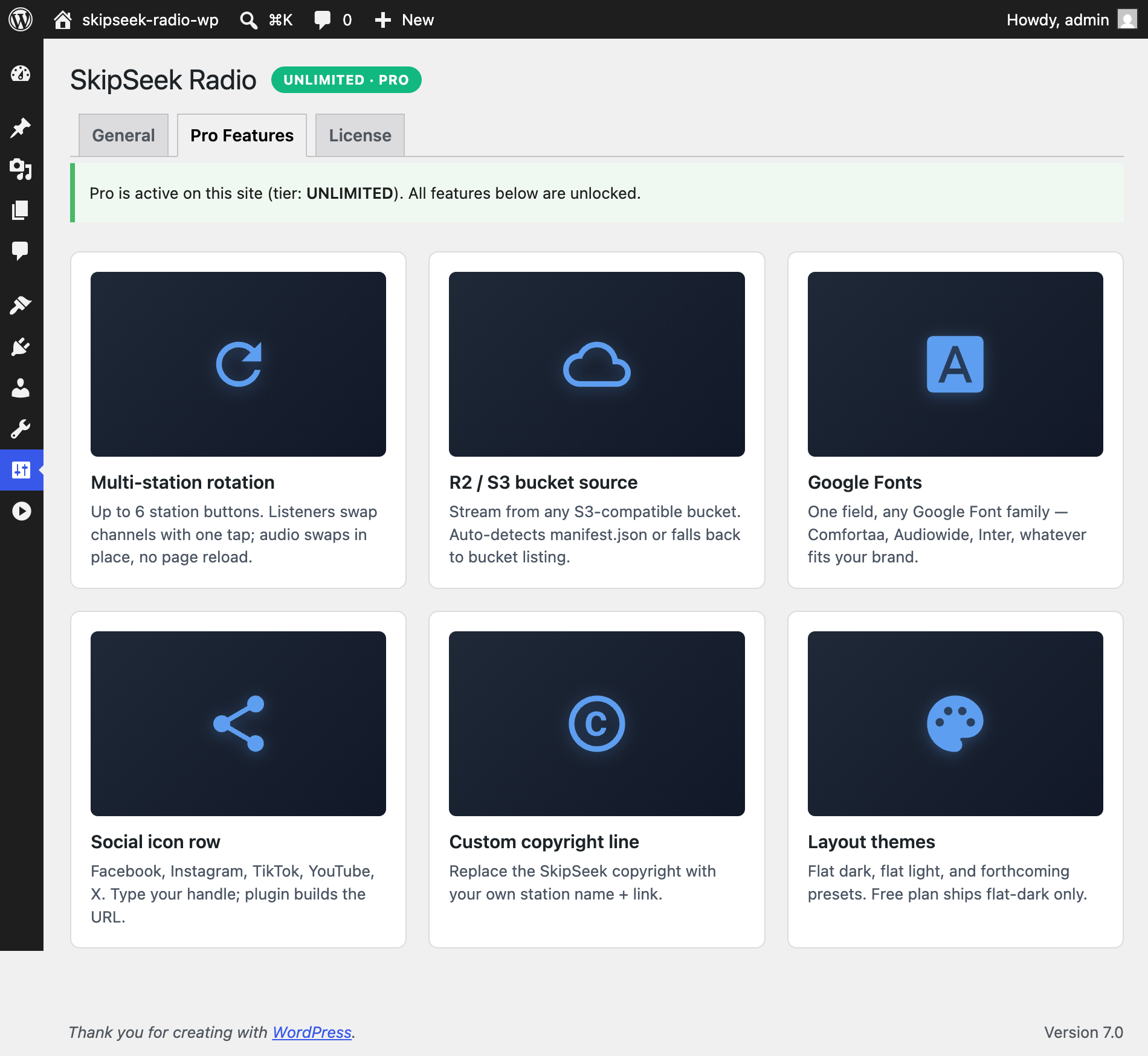1148x1056 pixels.
Task: Click the play circle icon in sidebar
Action: point(21,511)
